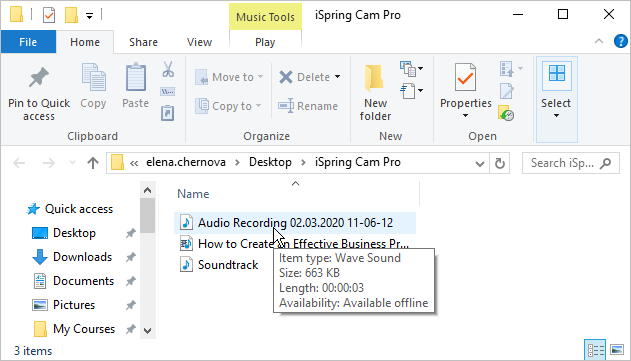Click the navigation pane scroll up arrow
This screenshot has width=631, height=361.
[x=148, y=190]
